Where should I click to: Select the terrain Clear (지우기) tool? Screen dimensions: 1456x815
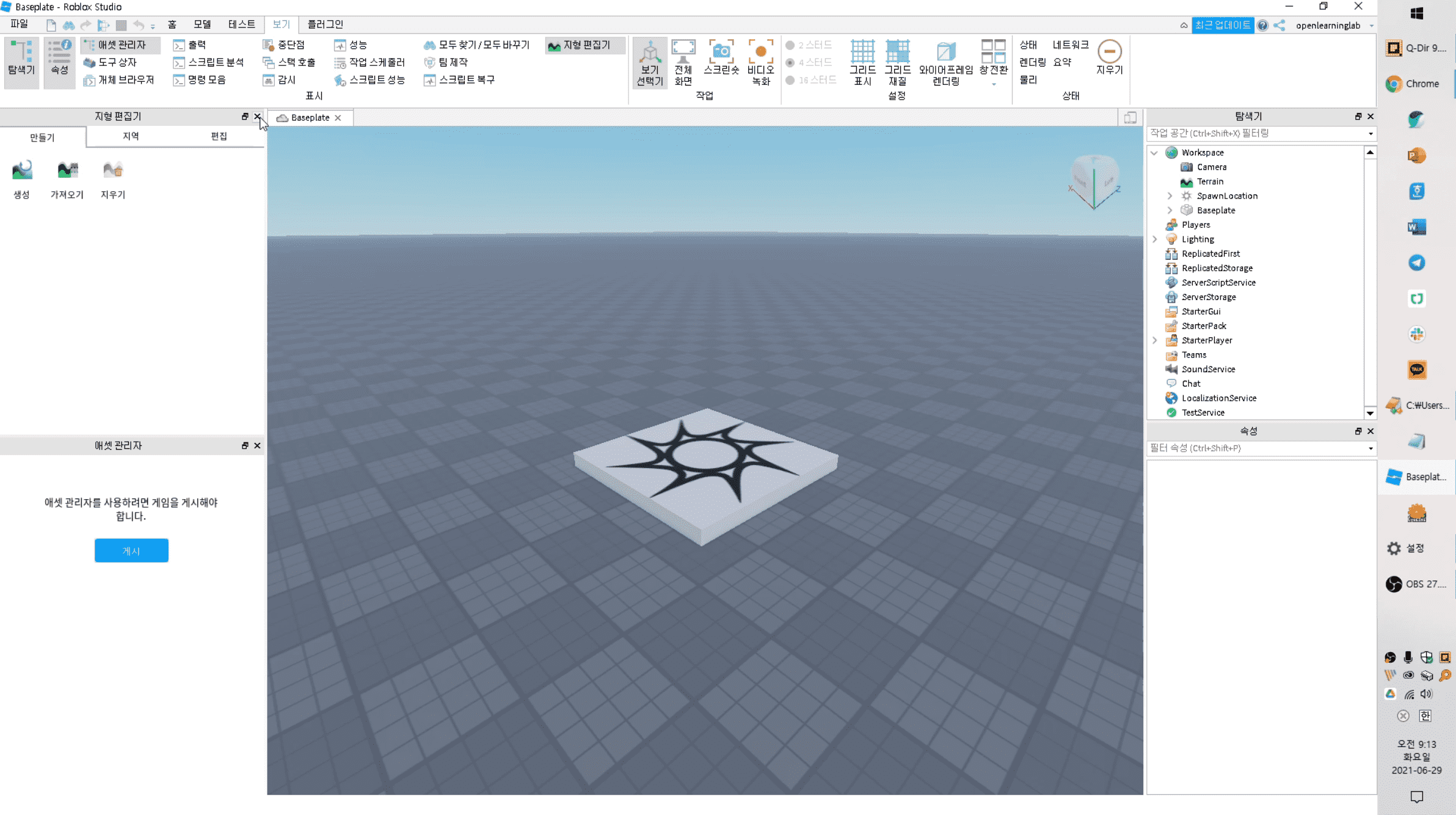[113, 179]
